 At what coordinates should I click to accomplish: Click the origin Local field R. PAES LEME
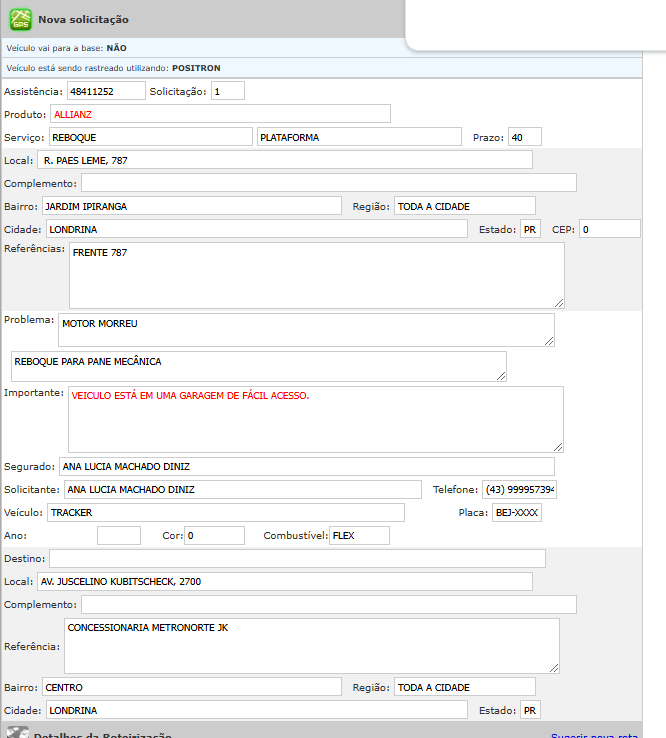click(x=285, y=160)
